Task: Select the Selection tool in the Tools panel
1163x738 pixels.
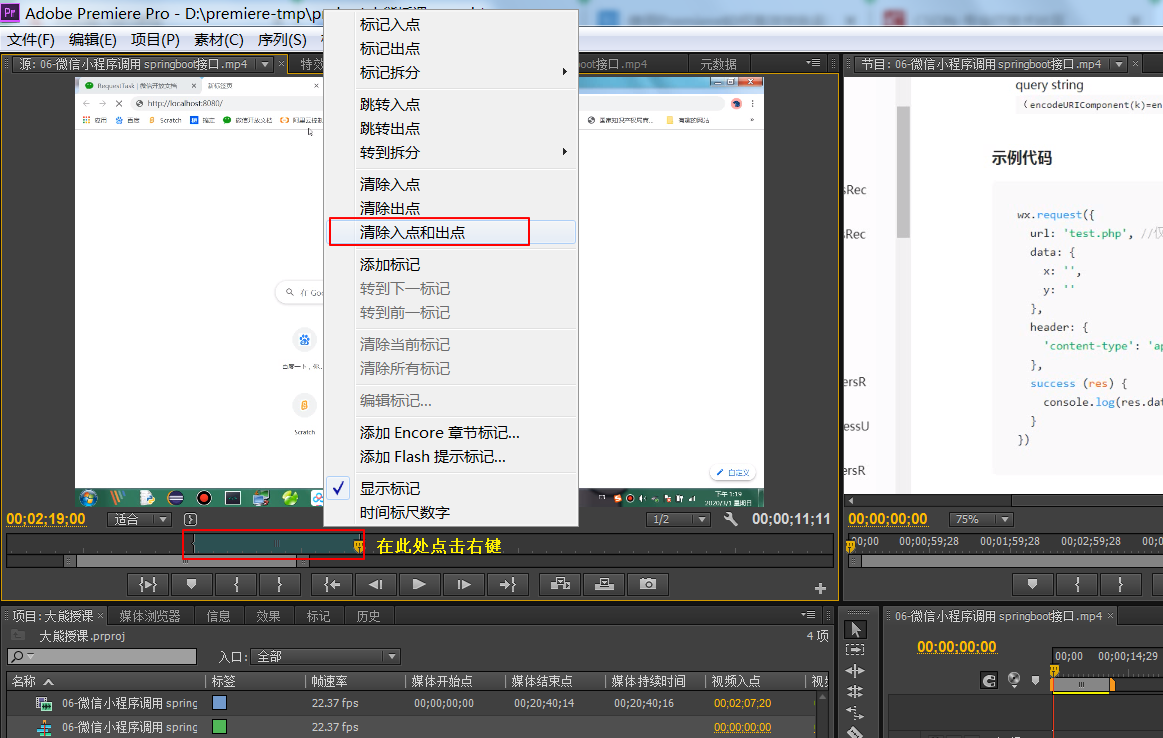Action: click(857, 630)
